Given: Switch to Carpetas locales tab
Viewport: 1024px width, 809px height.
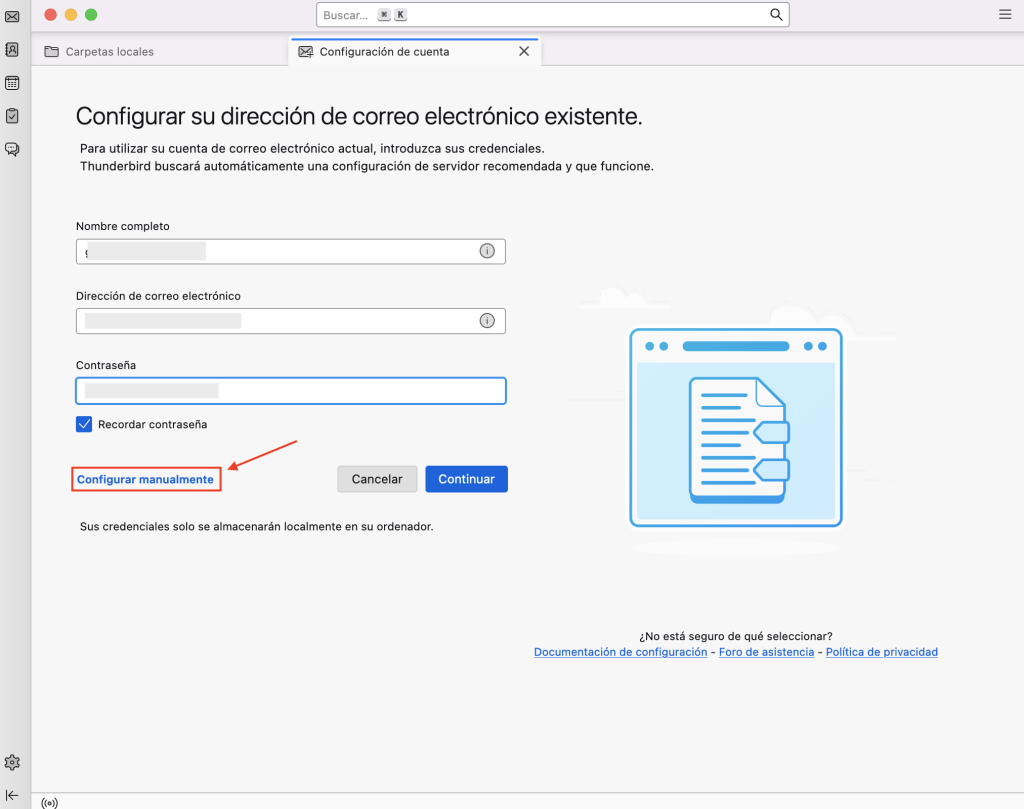Looking at the screenshot, I should [160, 52].
